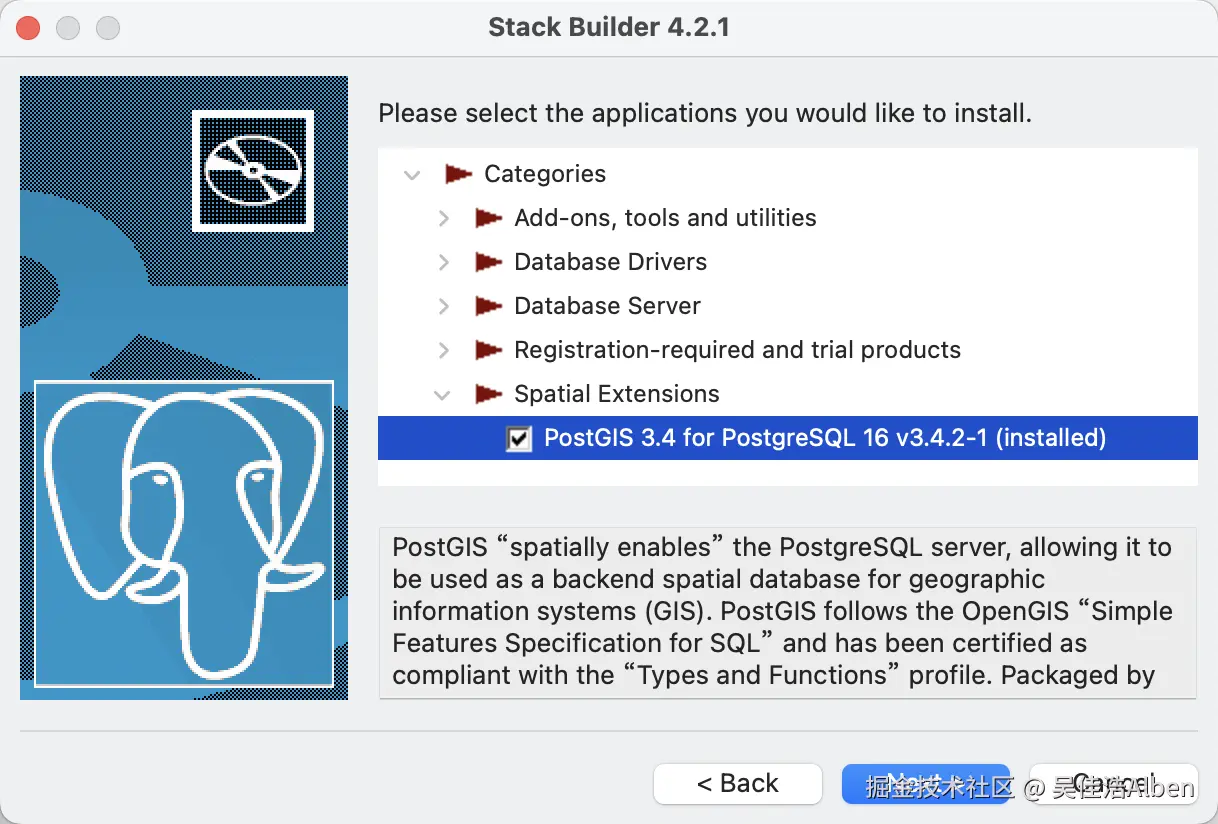
Task: Click the Registration-required and trial products folder icon
Action: (x=488, y=350)
